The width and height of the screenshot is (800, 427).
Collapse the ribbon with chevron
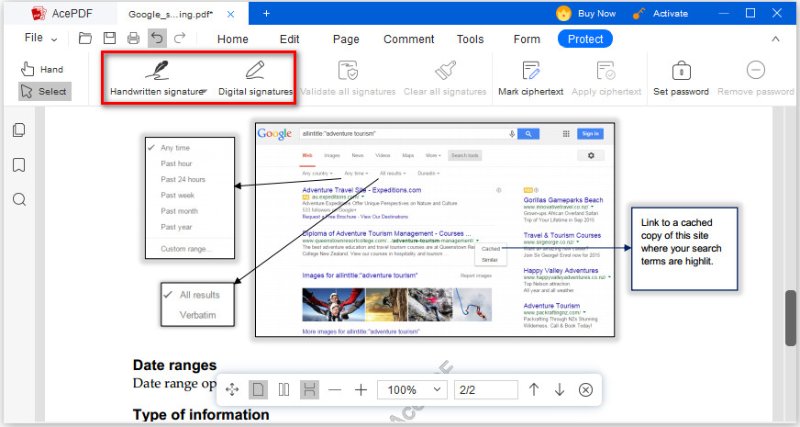point(776,39)
